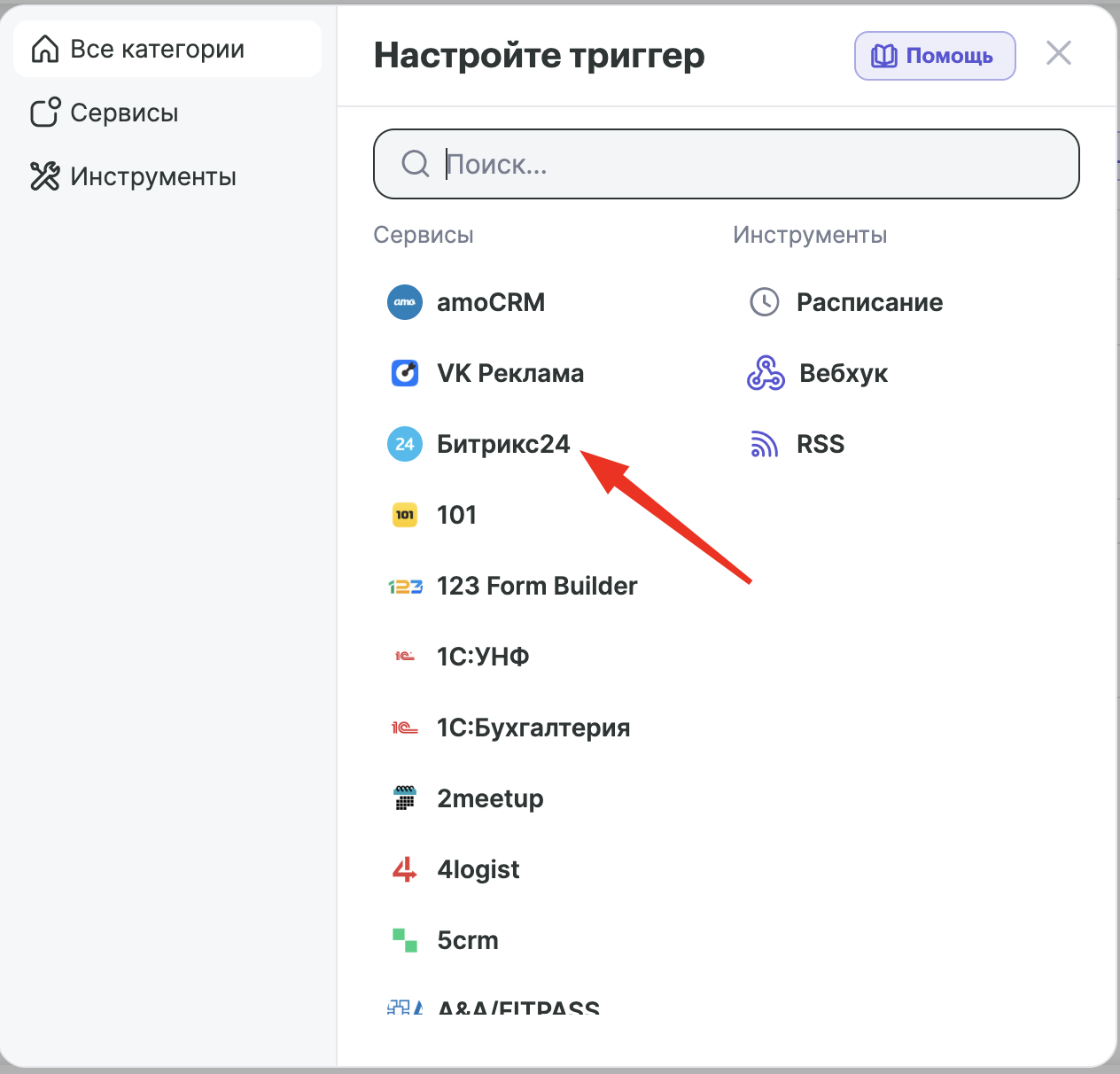This screenshot has height=1074, width=1120.
Task: Focus the Поиск search field
Action: pyautogui.click(x=727, y=164)
